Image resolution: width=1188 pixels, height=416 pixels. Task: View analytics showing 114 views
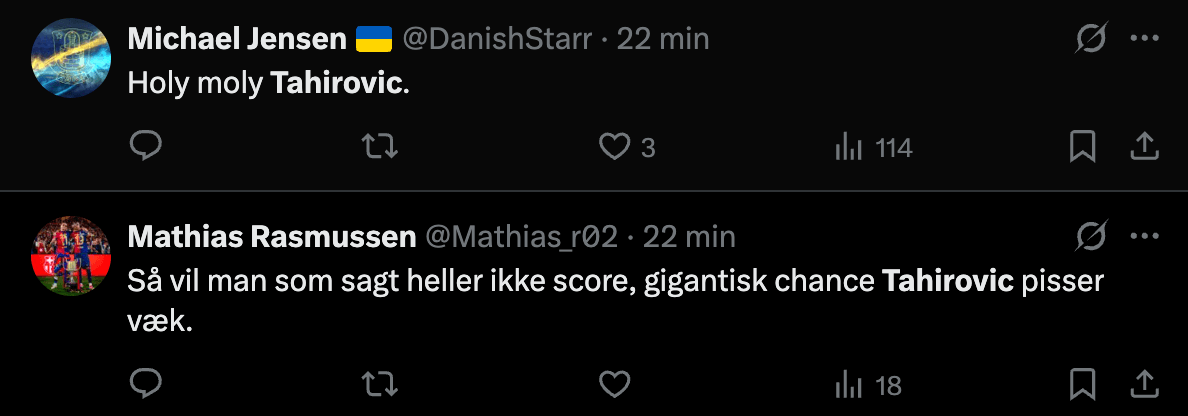pyautogui.click(x=873, y=148)
